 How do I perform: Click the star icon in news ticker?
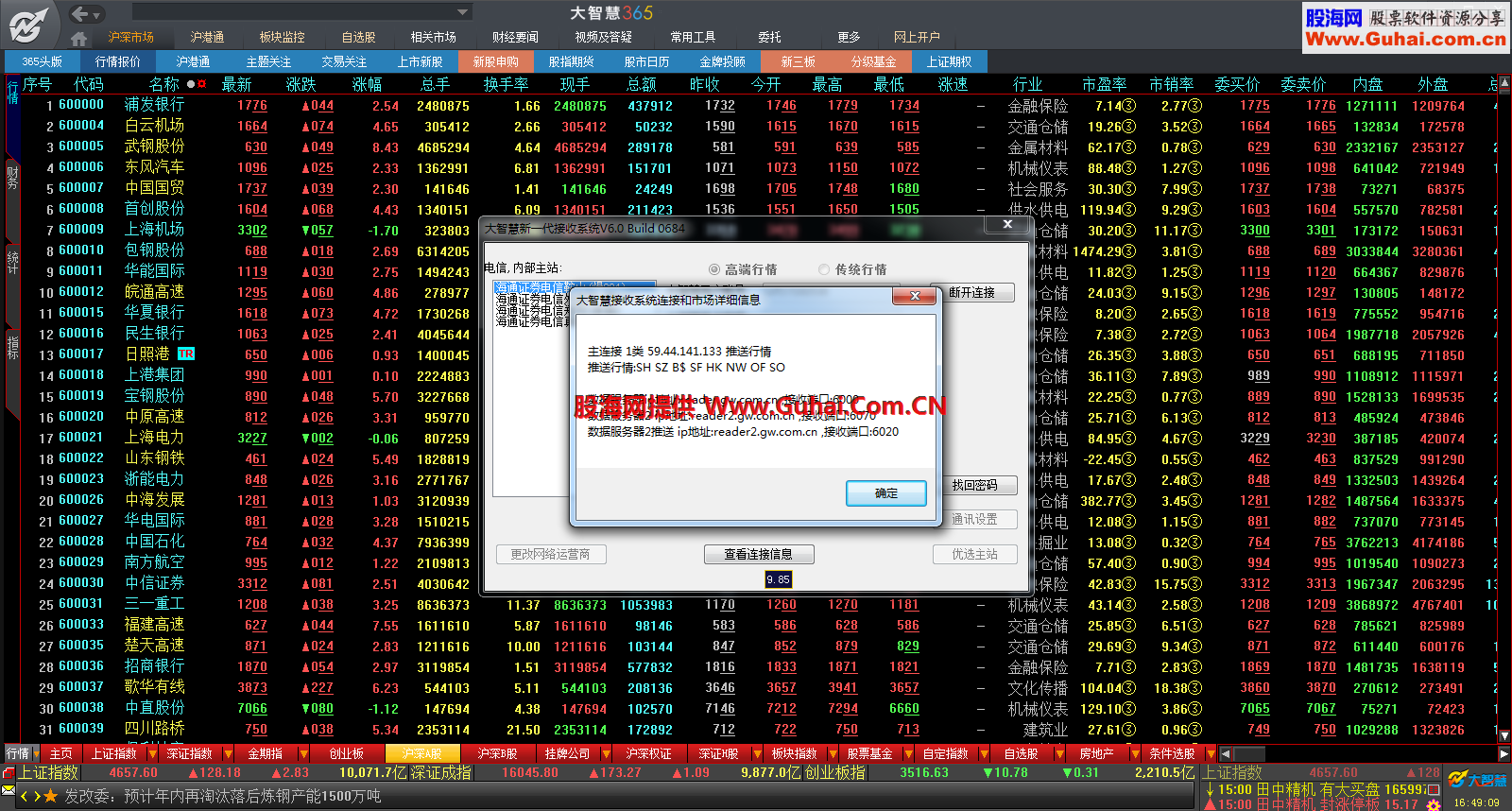(x=51, y=797)
